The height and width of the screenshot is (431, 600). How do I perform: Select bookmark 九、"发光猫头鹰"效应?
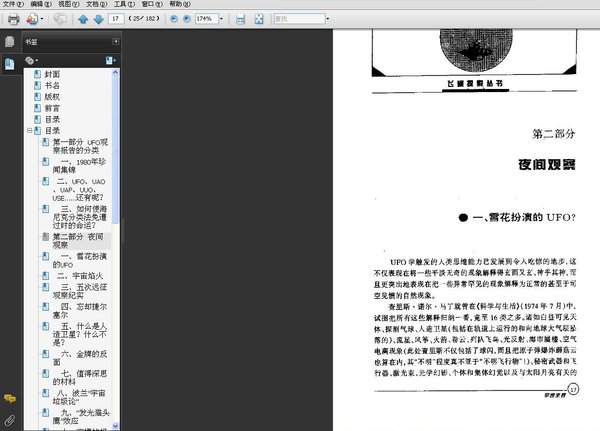[x=81, y=416]
